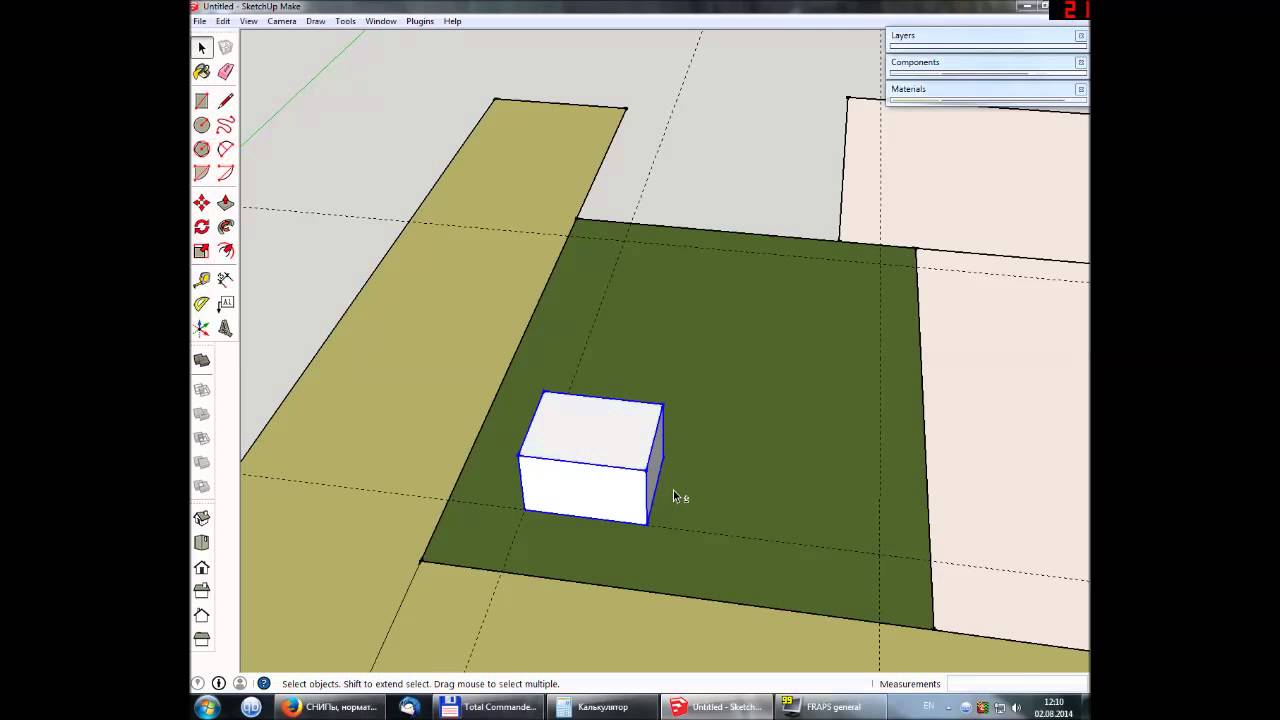Click the top face of the white box
This screenshot has height=720, width=1280.
coord(592,430)
